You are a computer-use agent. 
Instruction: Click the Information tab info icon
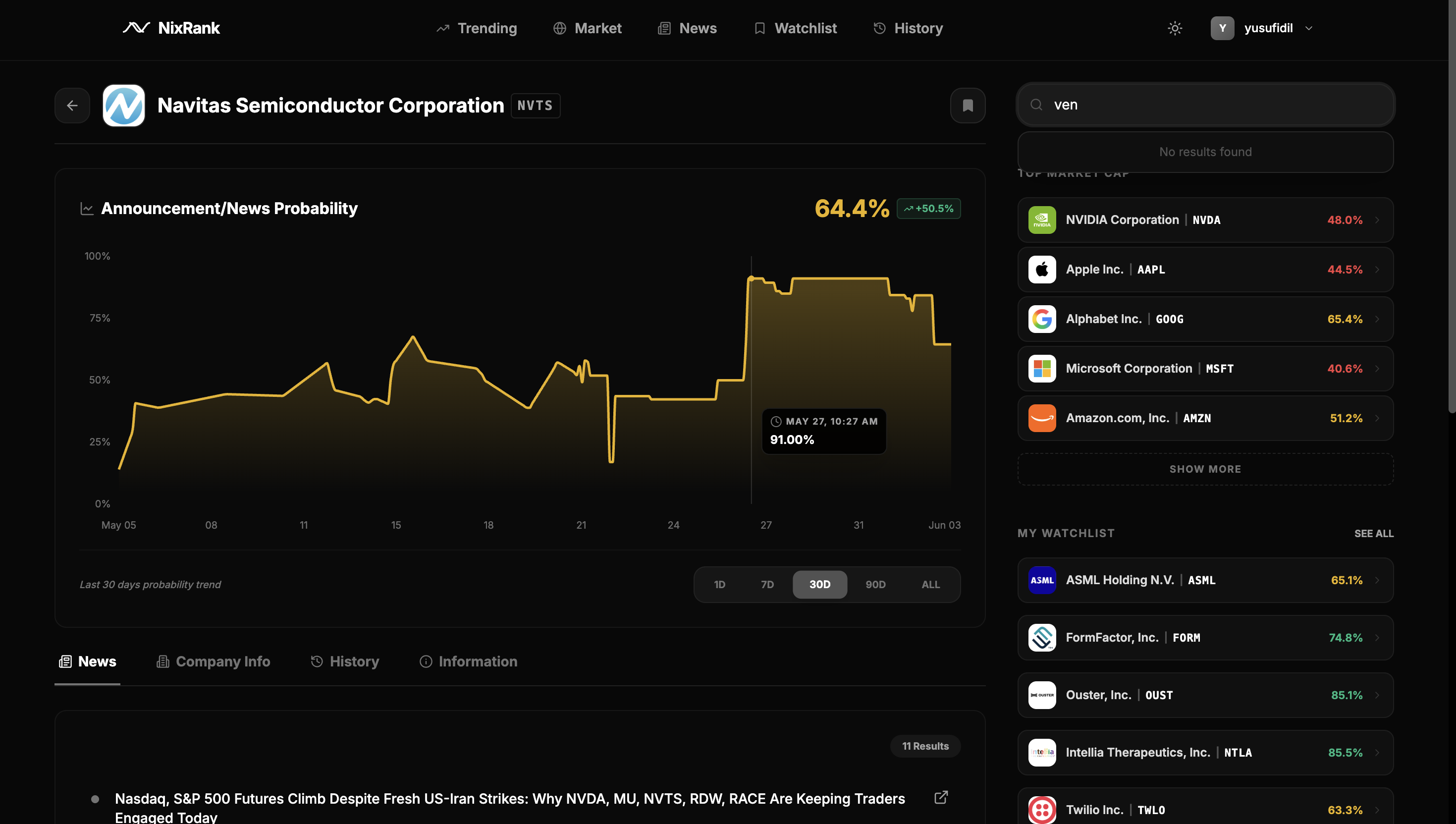(x=426, y=661)
